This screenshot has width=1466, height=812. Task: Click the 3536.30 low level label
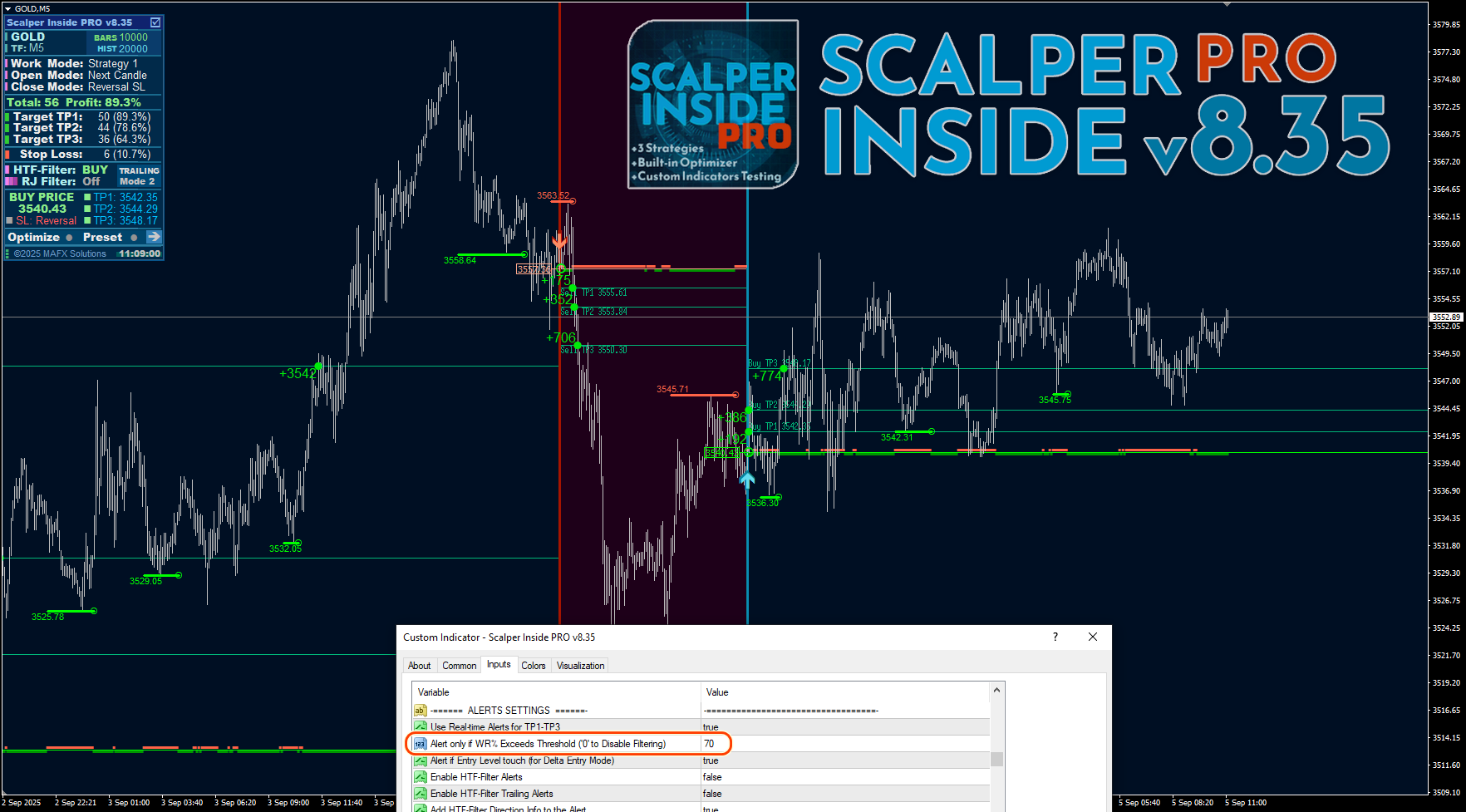pyautogui.click(x=763, y=503)
